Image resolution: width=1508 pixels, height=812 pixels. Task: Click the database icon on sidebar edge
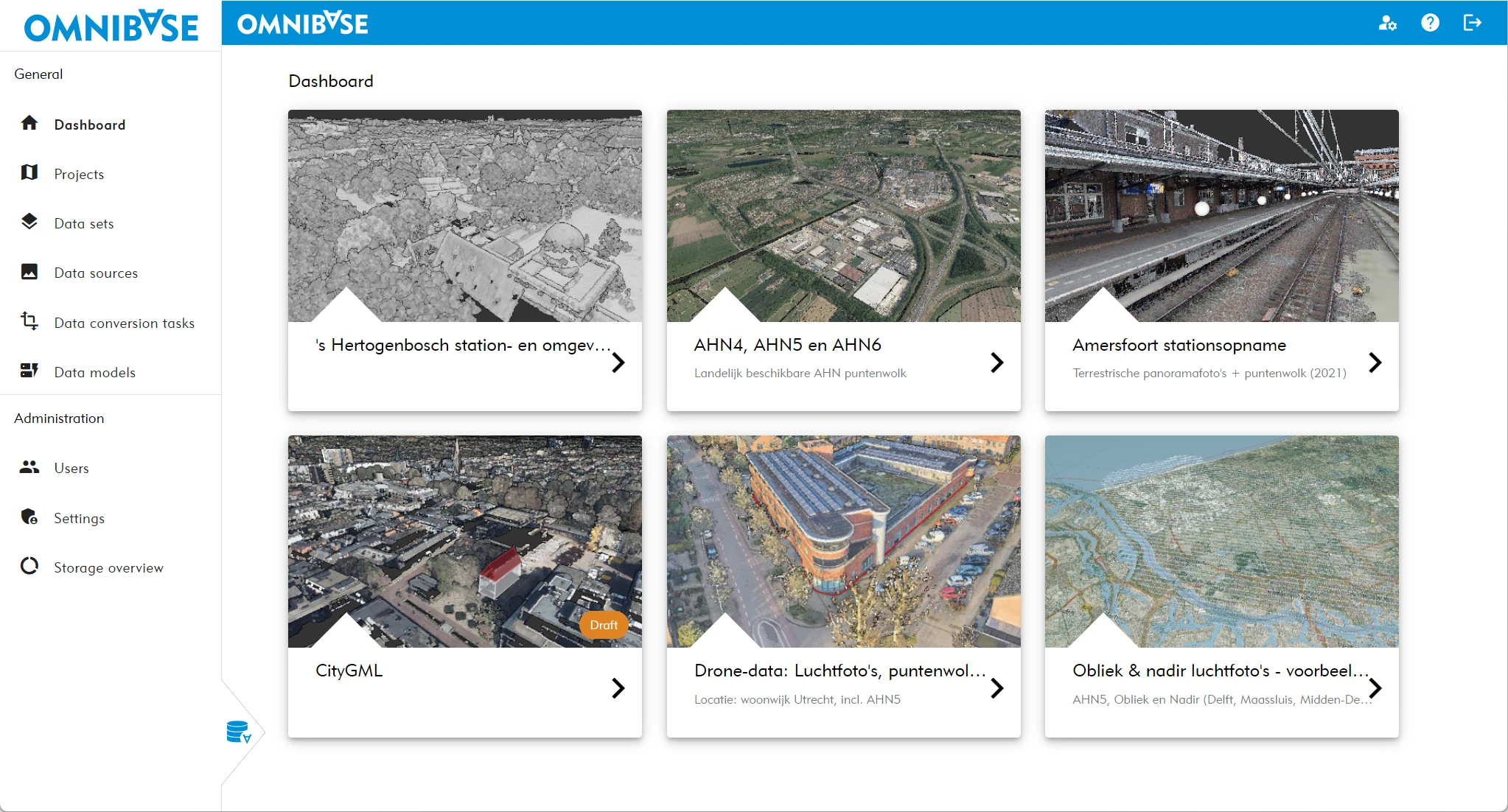point(238,732)
